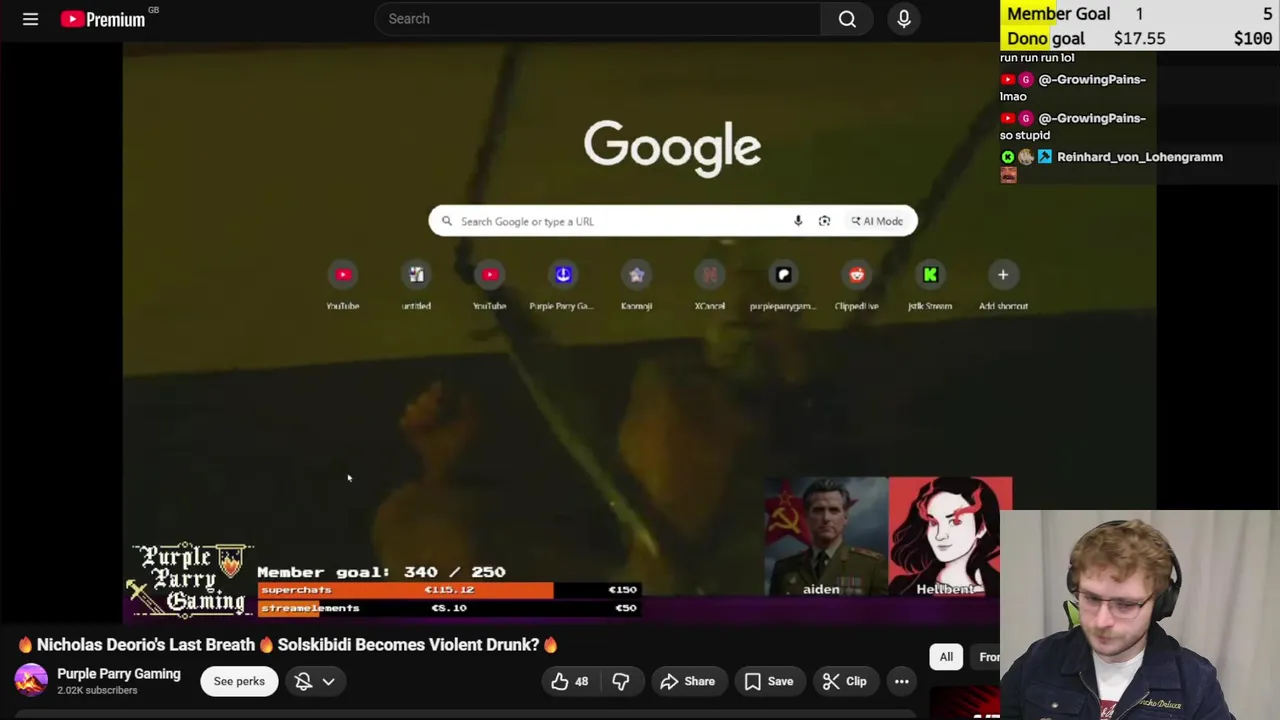Switch on Google AI Mode
Screen dimensions: 1280x720
877,221
